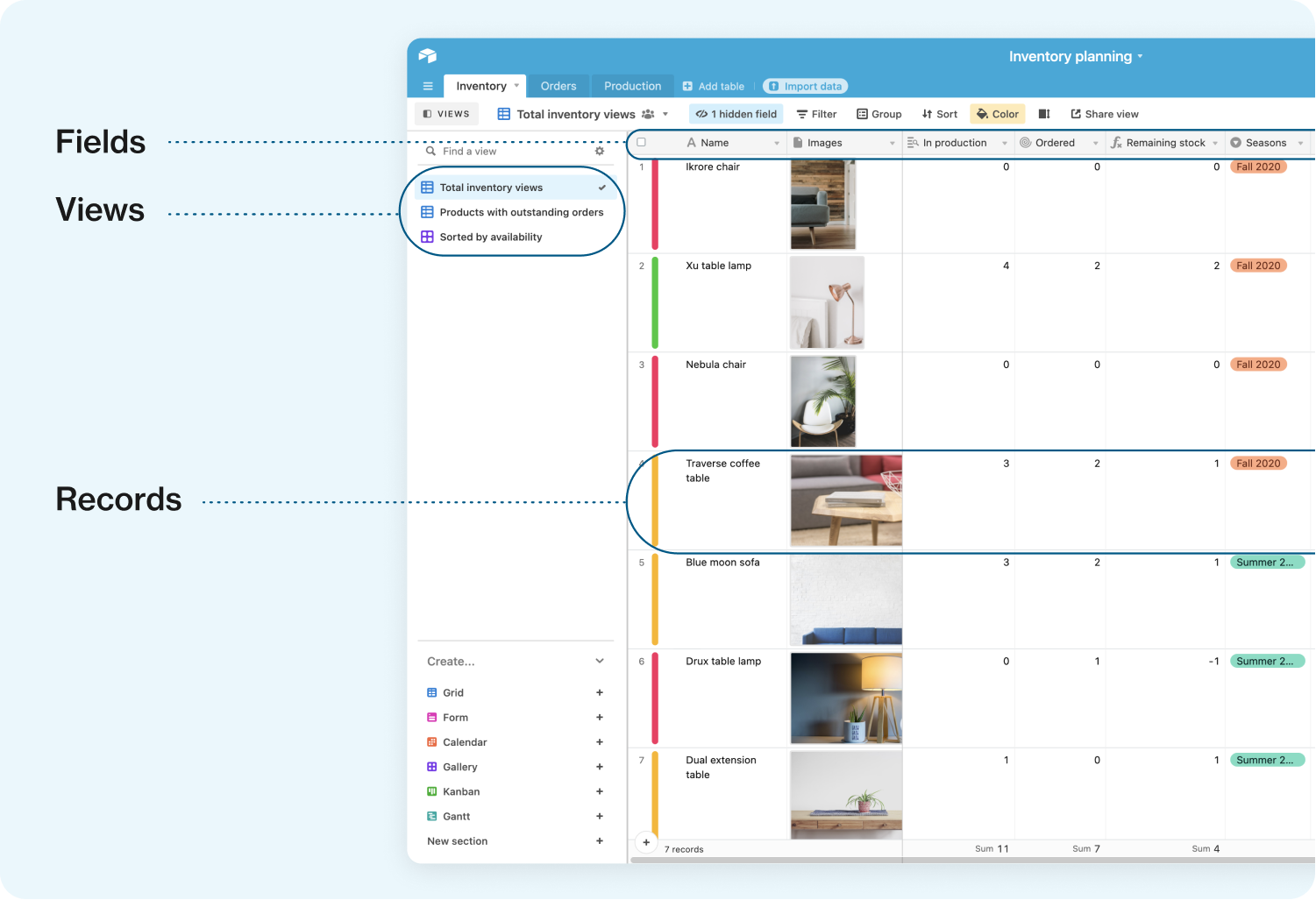Switch to the Production tab

click(632, 85)
